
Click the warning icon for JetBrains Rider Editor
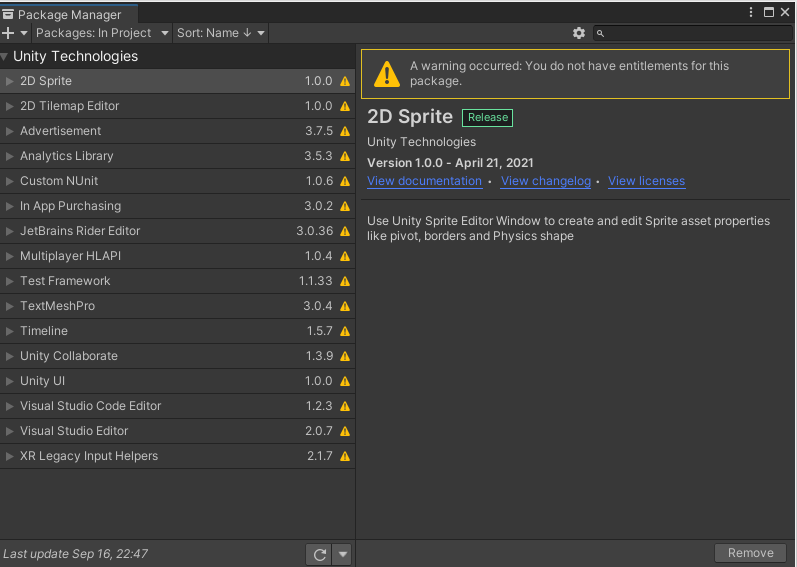[345, 231]
